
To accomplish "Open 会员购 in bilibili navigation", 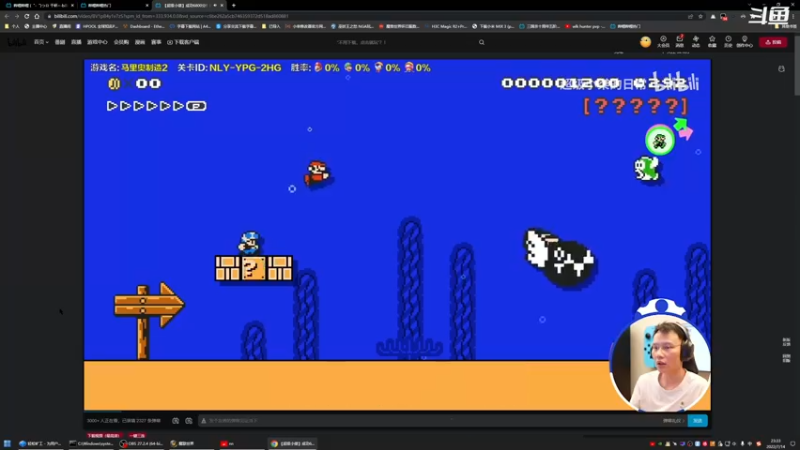I will (x=121, y=42).
